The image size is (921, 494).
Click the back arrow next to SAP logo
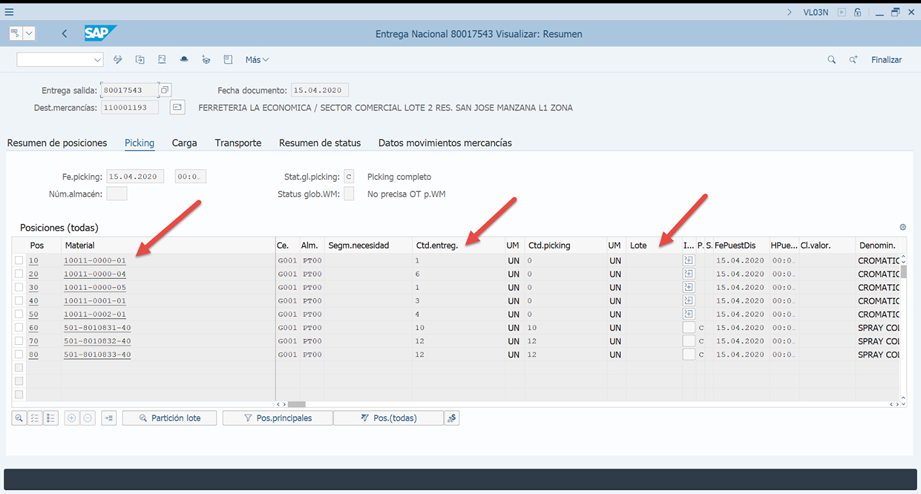tap(65, 33)
